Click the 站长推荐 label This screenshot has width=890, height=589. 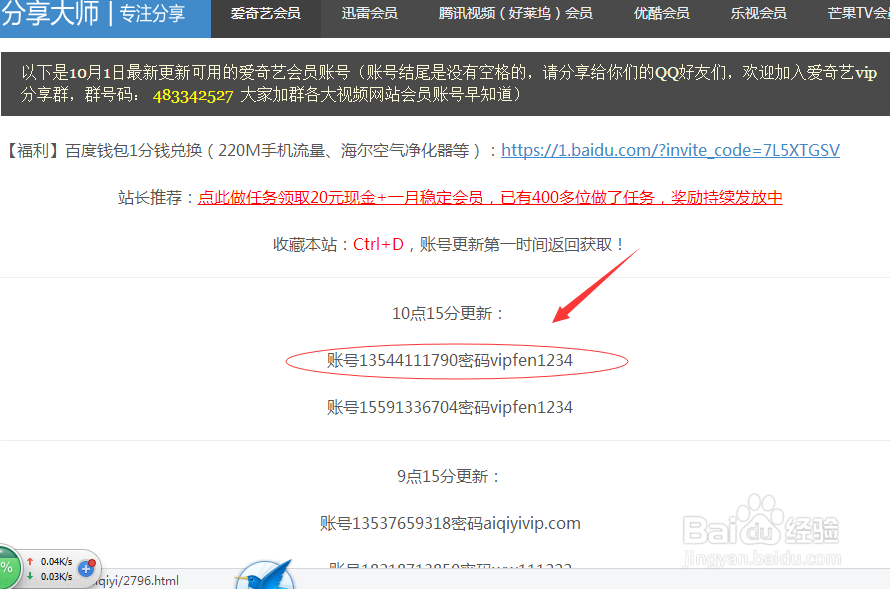(150, 197)
